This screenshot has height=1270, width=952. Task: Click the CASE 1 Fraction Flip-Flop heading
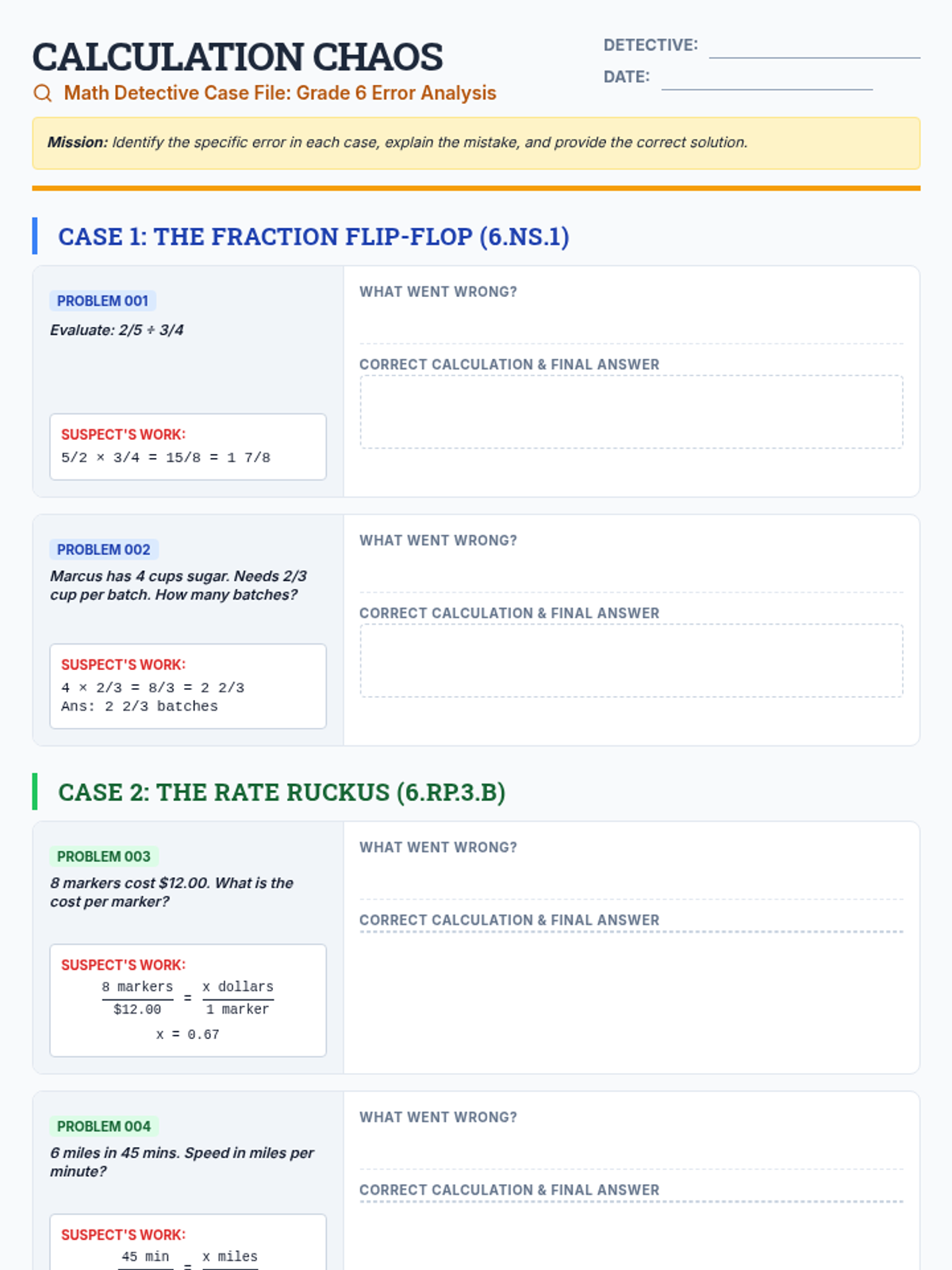(x=313, y=237)
